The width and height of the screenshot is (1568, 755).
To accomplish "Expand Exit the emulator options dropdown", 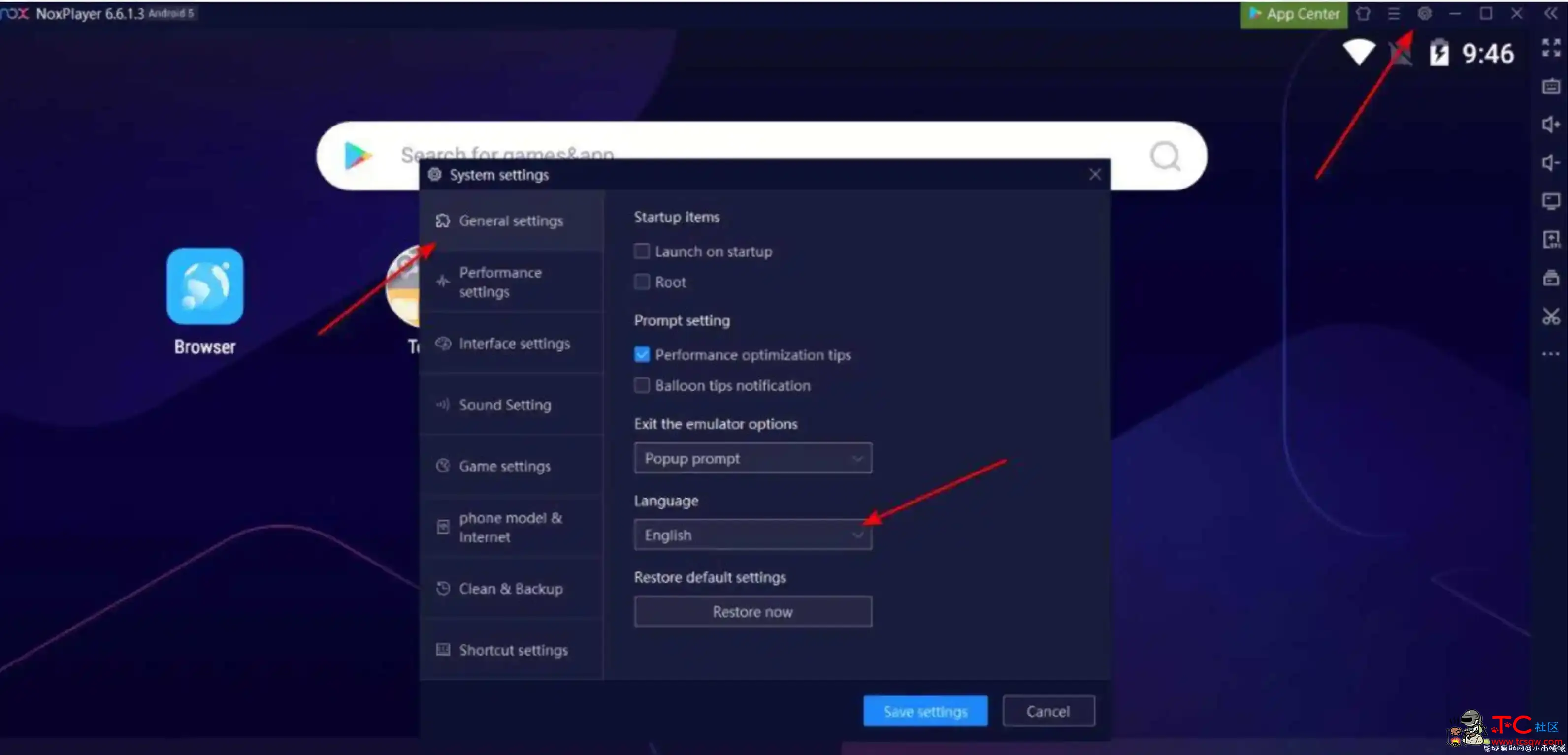I will coord(752,458).
